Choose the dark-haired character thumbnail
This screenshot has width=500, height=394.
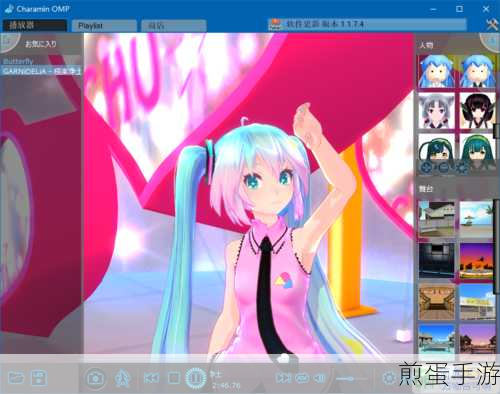[477, 111]
